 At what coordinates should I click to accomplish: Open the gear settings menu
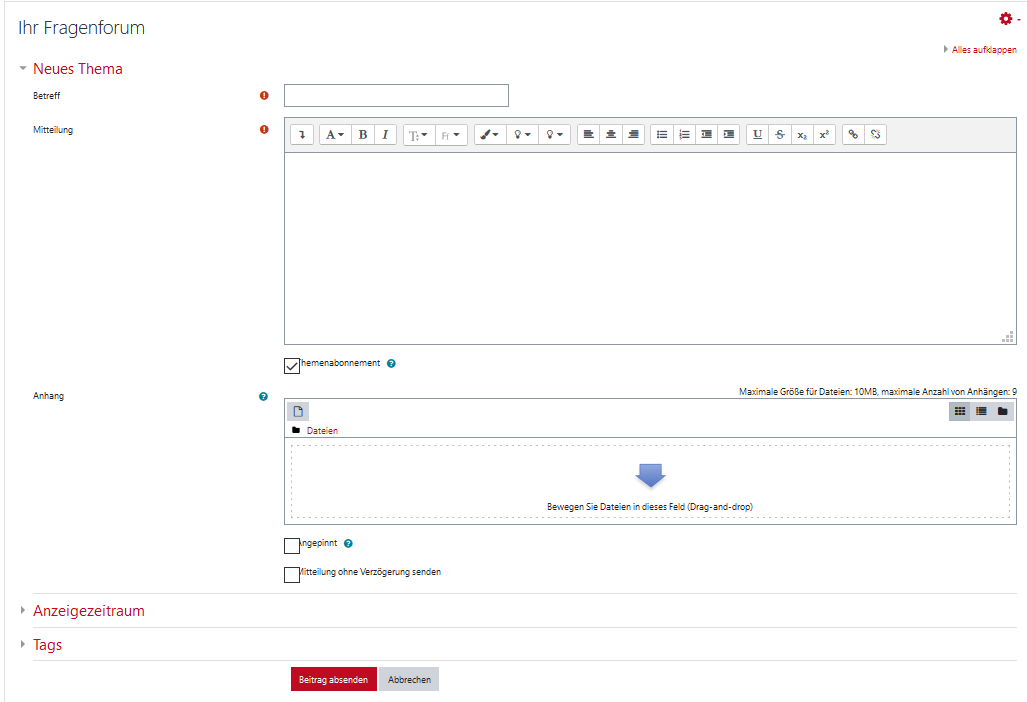1008,19
